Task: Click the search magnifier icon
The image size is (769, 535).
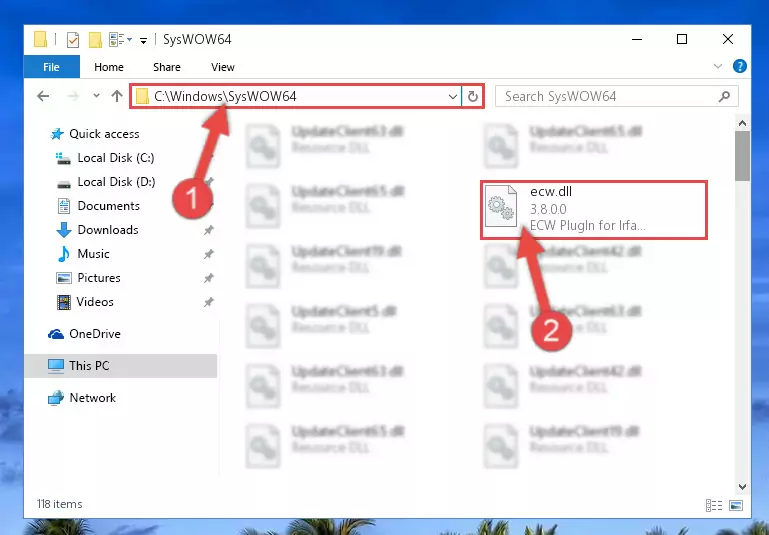Action: pyautogui.click(x=724, y=97)
